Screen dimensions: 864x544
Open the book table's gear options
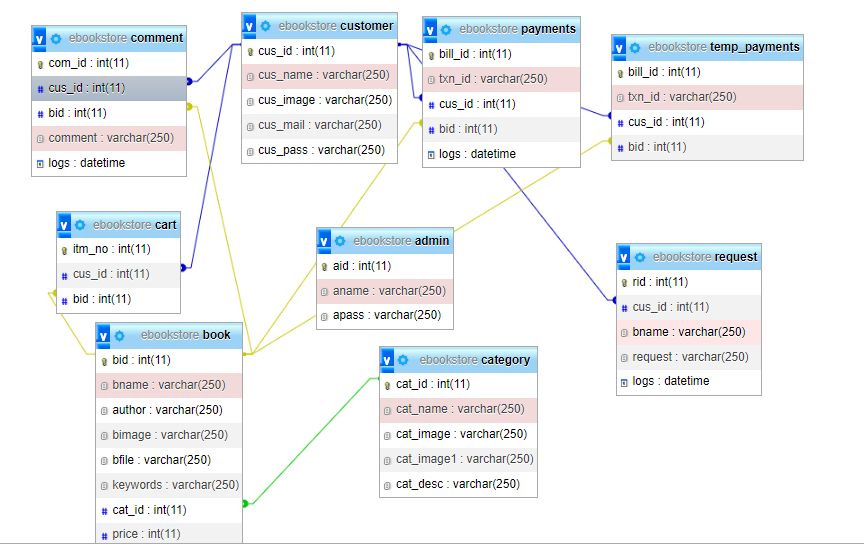[120, 335]
